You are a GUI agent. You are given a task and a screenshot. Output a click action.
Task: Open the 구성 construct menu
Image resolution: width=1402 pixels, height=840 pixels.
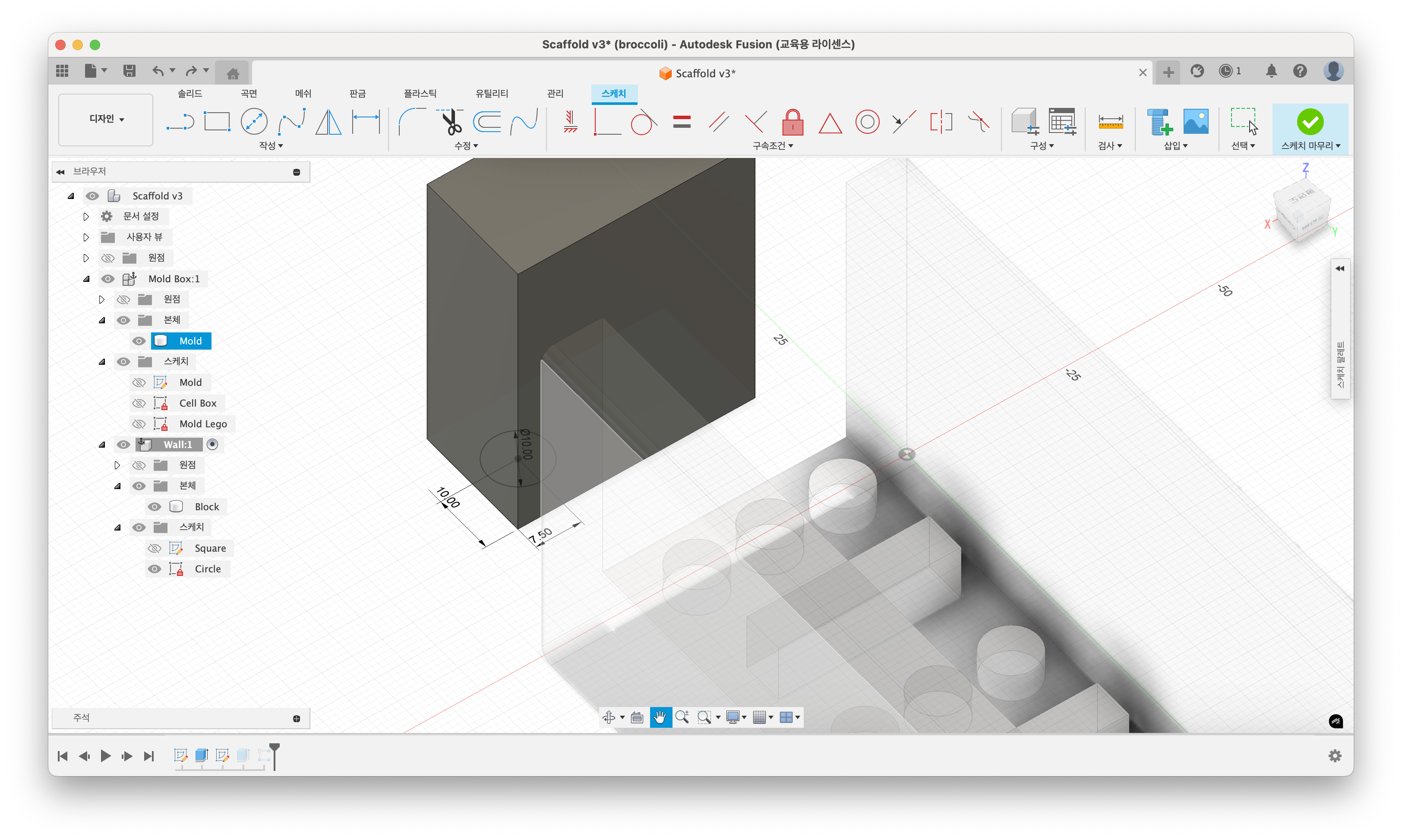click(x=1042, y=145)
